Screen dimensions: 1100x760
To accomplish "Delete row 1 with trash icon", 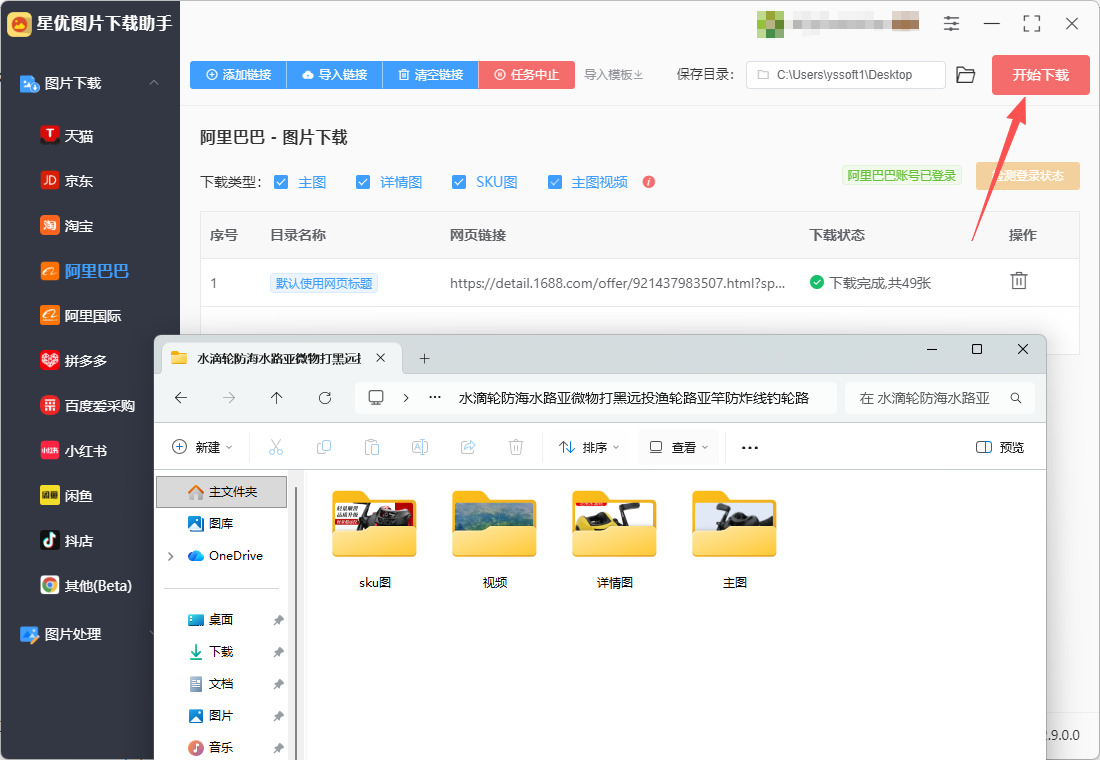I will (1019, 281).
